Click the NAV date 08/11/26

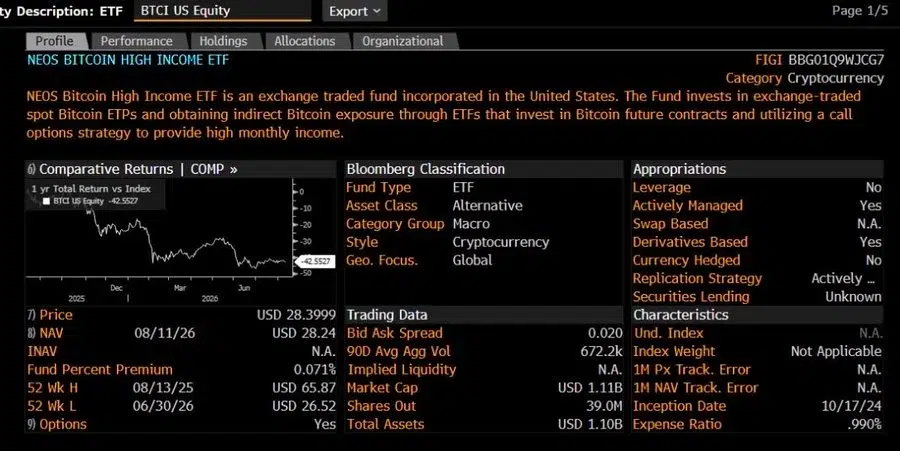tap(165, 333)
